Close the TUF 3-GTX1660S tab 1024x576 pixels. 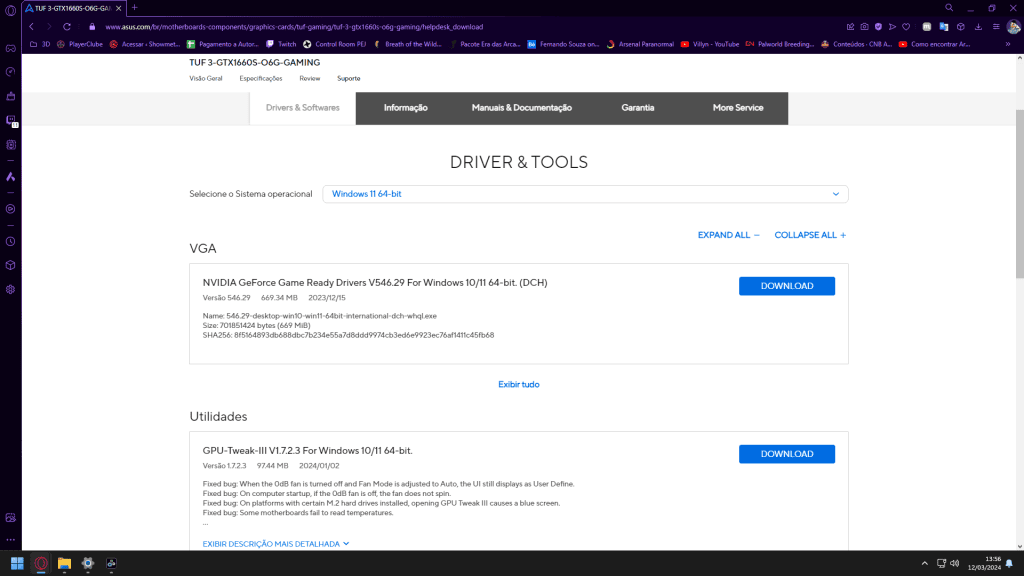pyautogui.click(x=119, y=8)
